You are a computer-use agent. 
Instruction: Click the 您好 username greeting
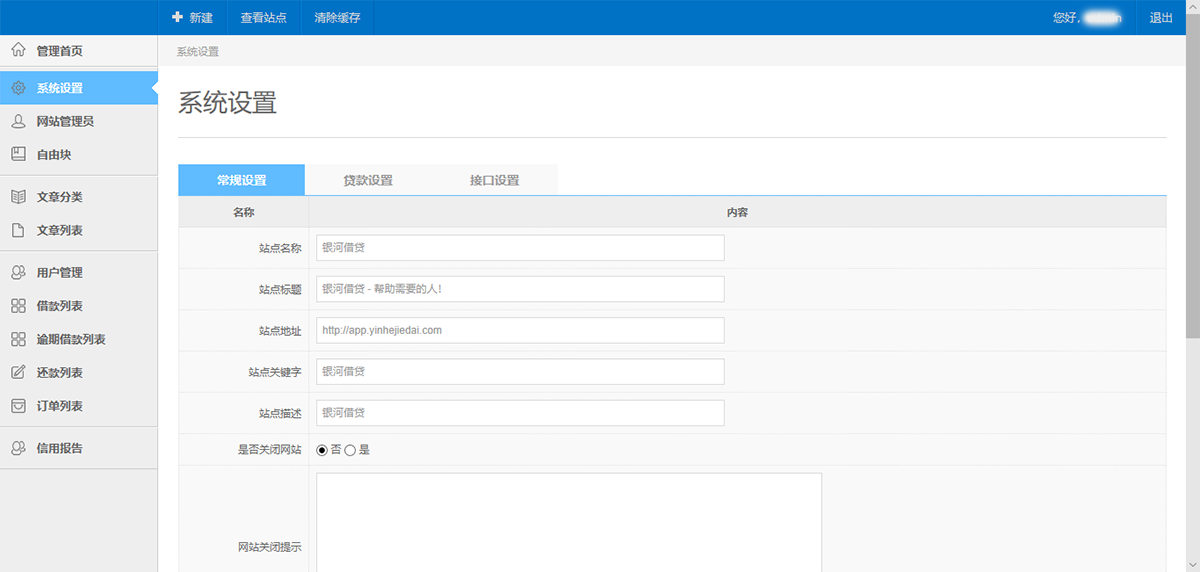pyautogui.click(x=1087, y=17)
